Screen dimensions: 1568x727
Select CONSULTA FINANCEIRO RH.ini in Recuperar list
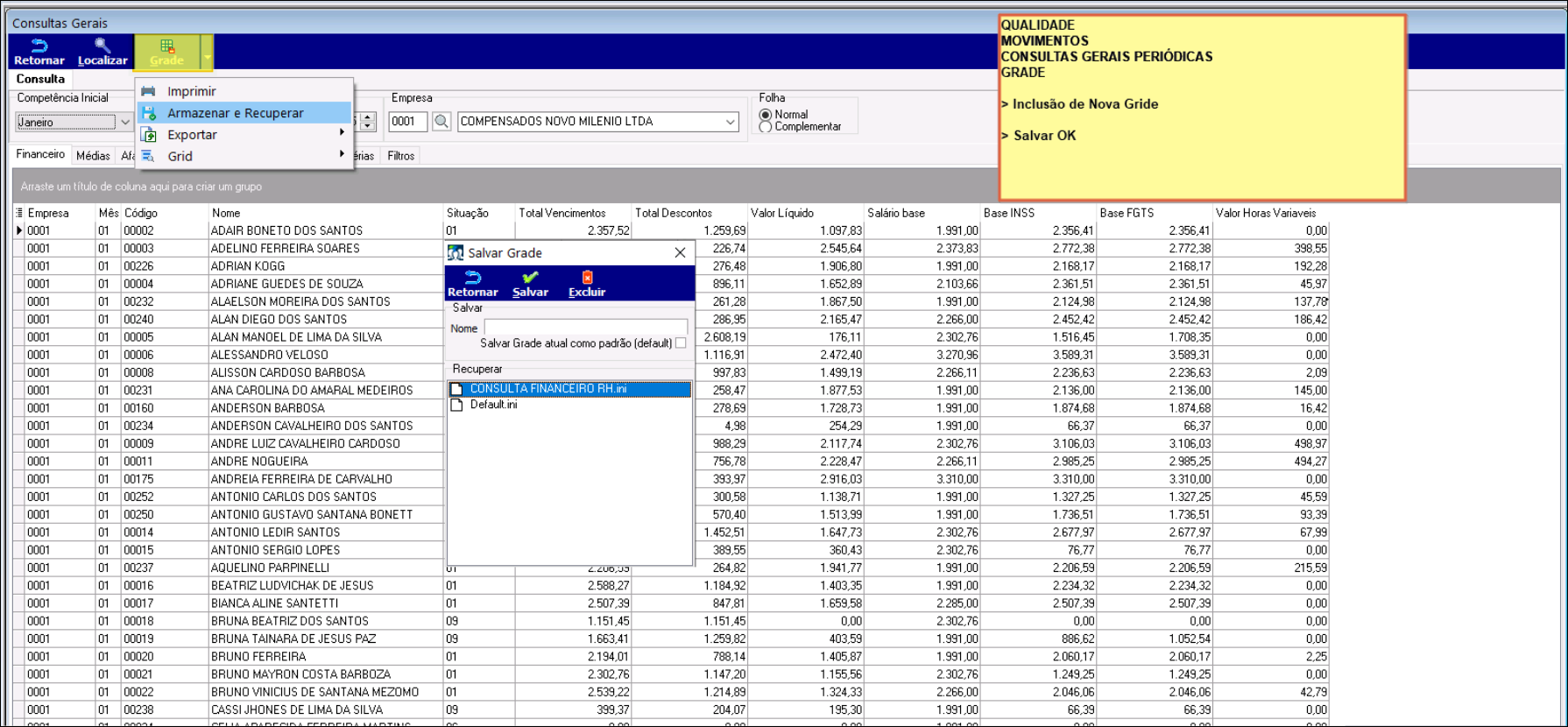pos(547,389)
